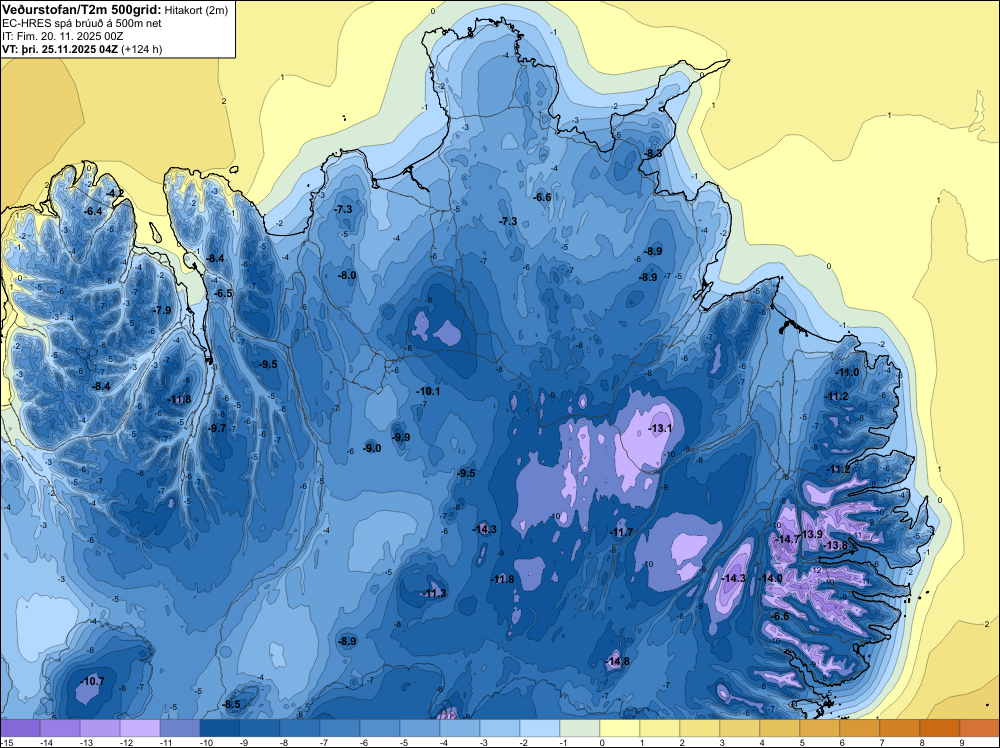This screenshot has height=748, width=1000.
Task: Click the title 'Veðurstofan/T2m 500grid'
Action: [81, 9]
